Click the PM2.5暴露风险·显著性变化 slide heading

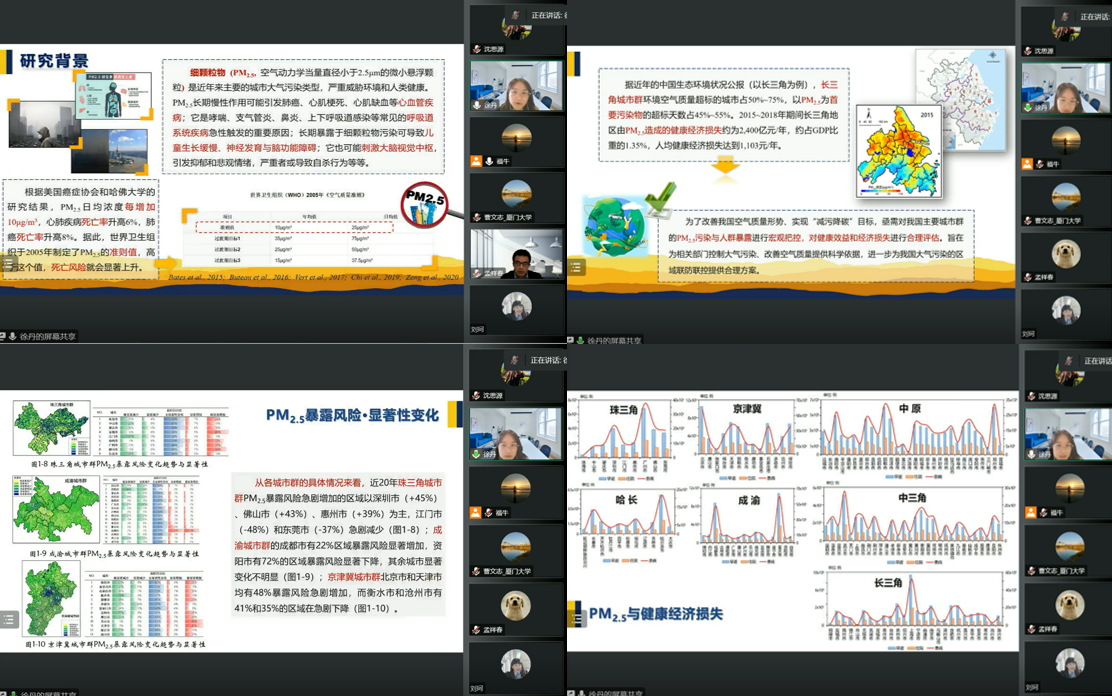pyautogui.click(x=352, y=416)
